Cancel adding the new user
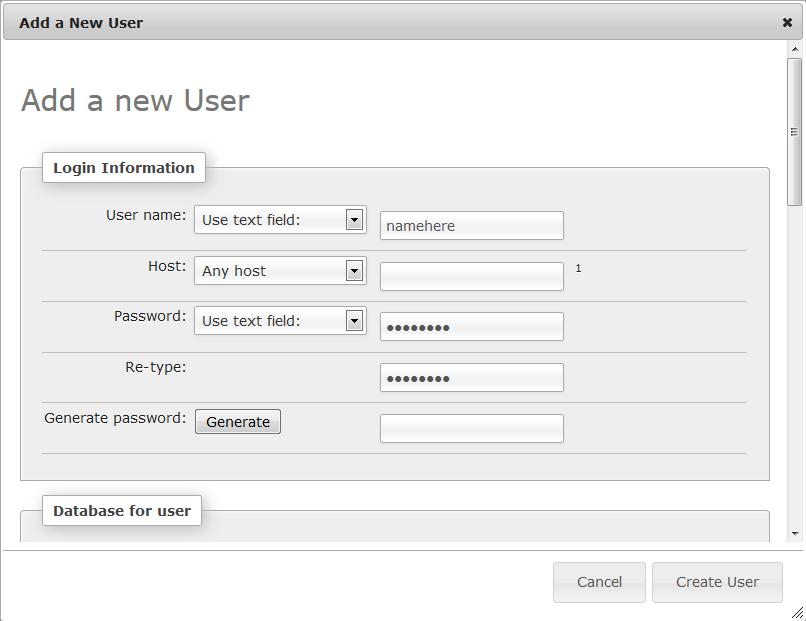The width and height of the screenshot is (806, 621). (x=599, y=582)
